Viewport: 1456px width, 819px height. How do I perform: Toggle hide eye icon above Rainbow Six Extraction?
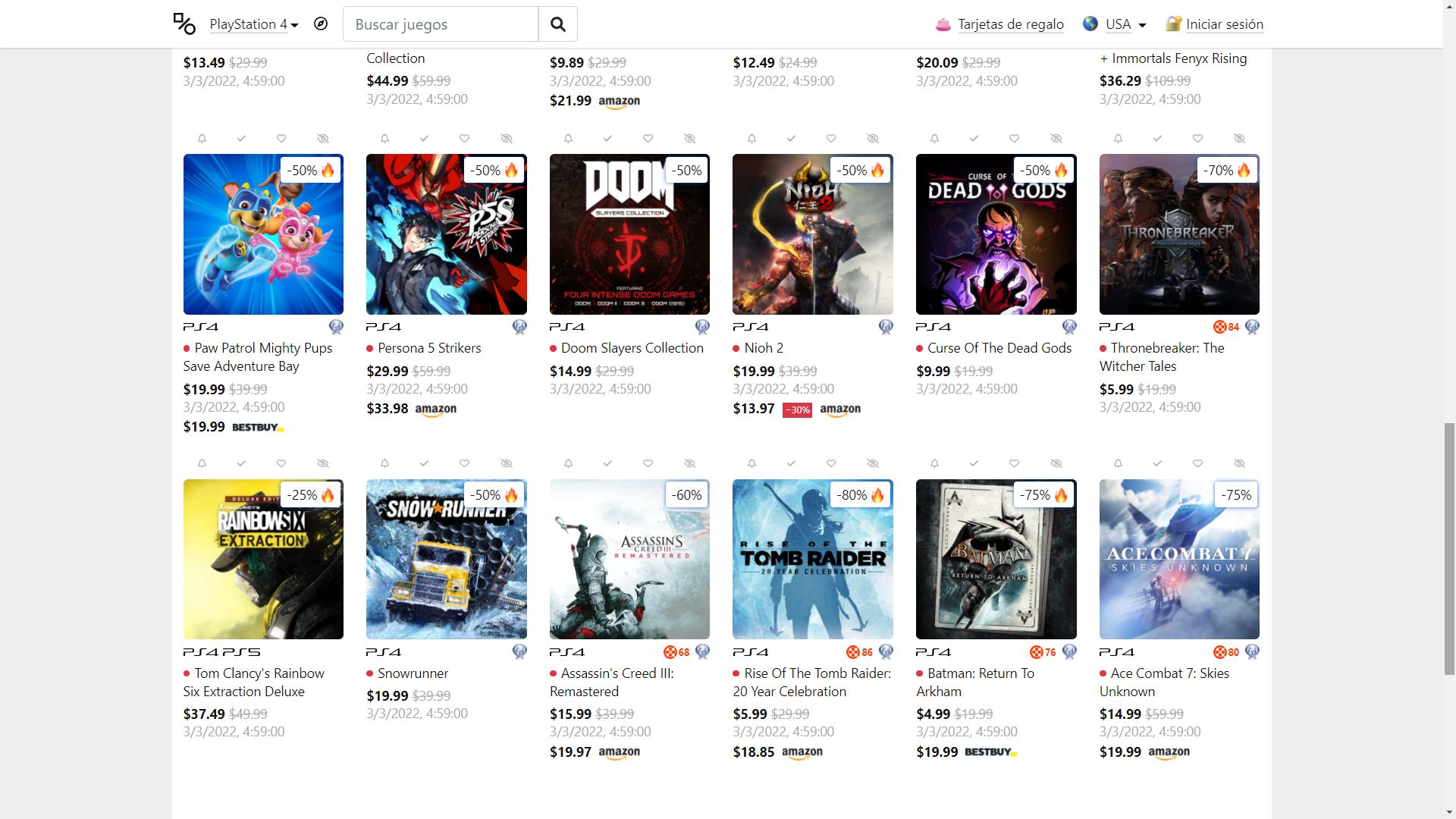[x=323, y=463]
